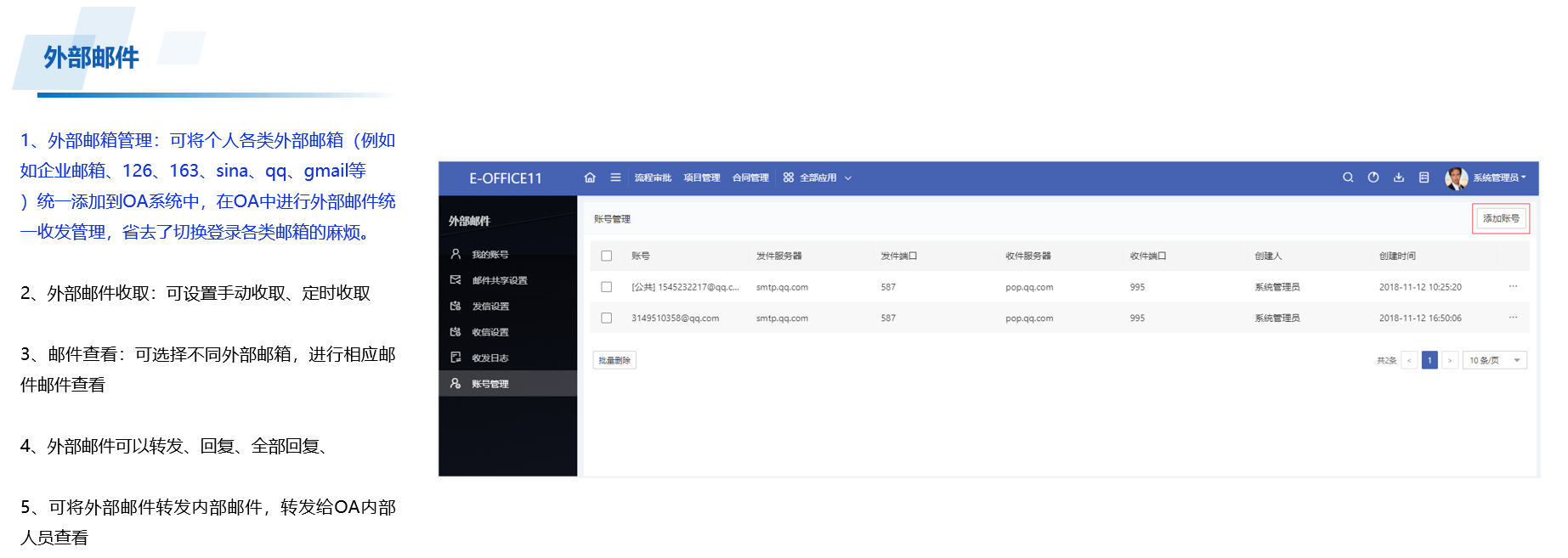This screenshot has height=558, width=1568.
Task: Click the 外部邮件 sidebar heading
Action: click(469, 221)
